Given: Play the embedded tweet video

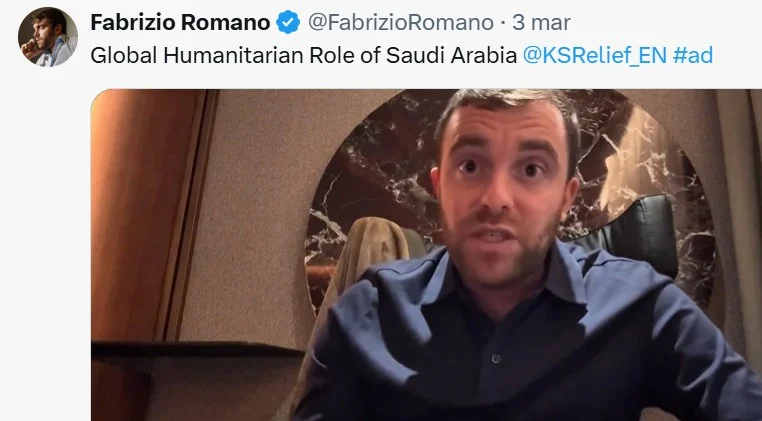Looking at the screenshot, I should tap(426, 255).
